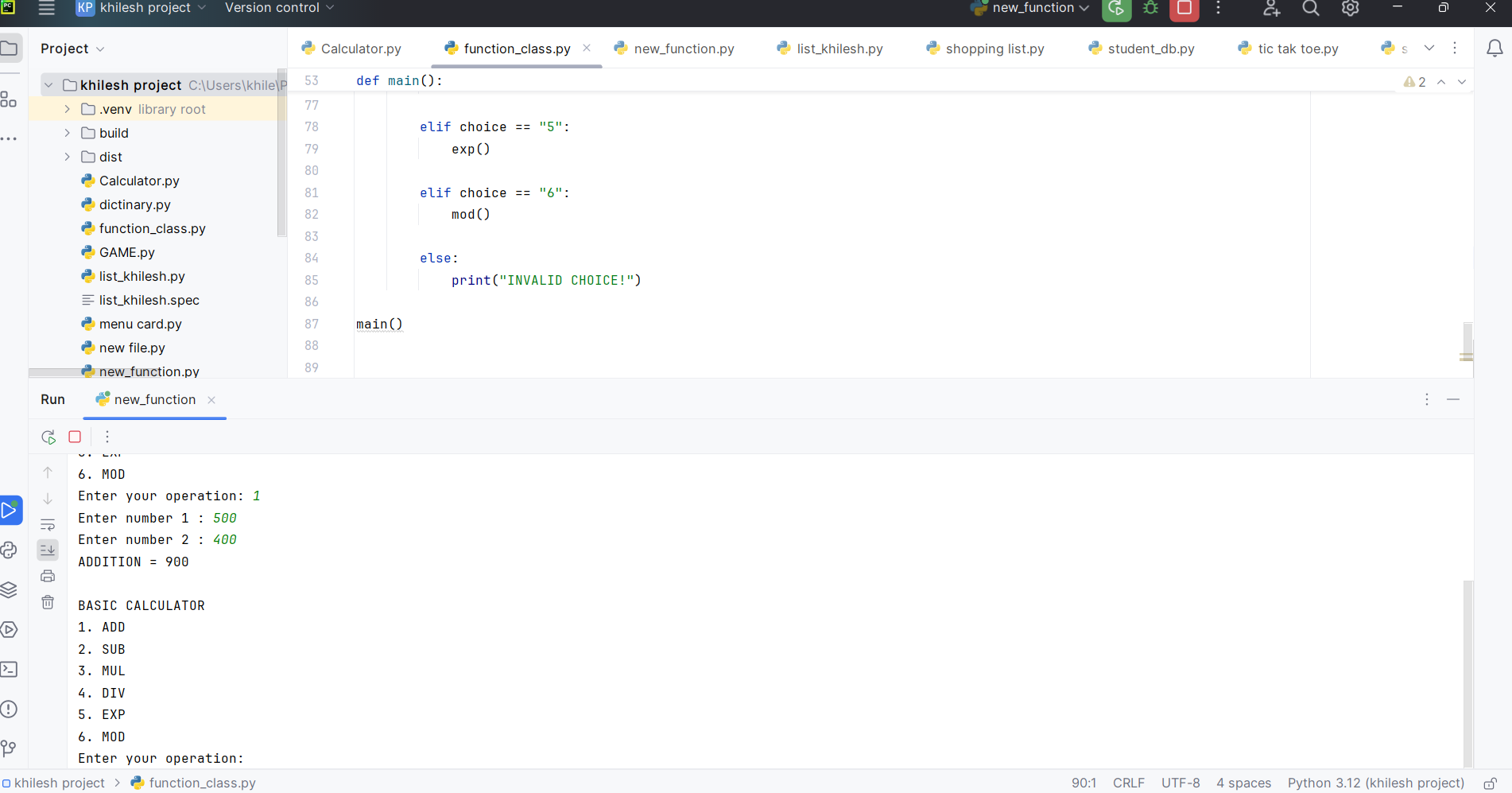Close new_function Run tab
This screenshot has height=793, width=1512.
click(211, 400)
